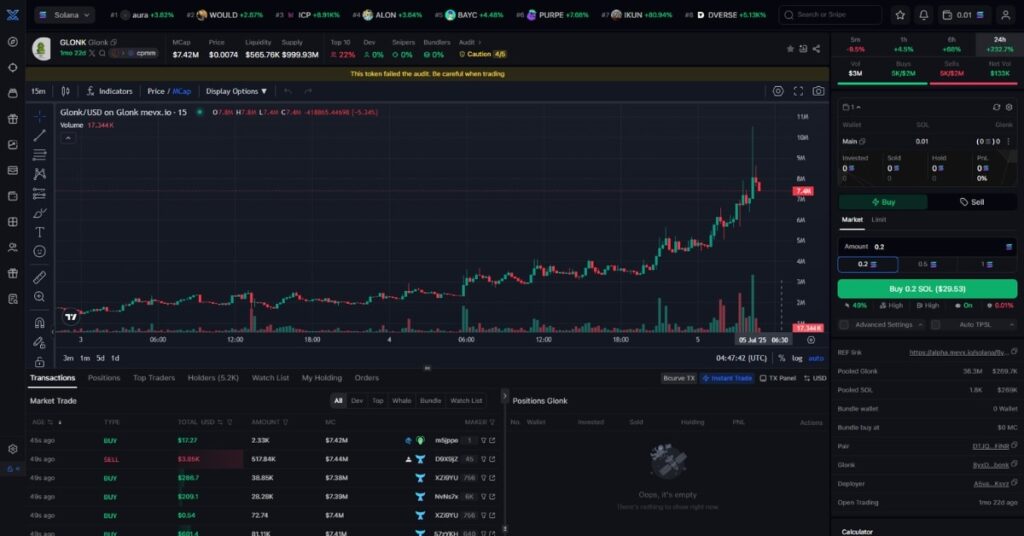This screenshot has height=536, width=1024.
Task: Toggle auto scale on chart
Action: [x=816, y=358]
